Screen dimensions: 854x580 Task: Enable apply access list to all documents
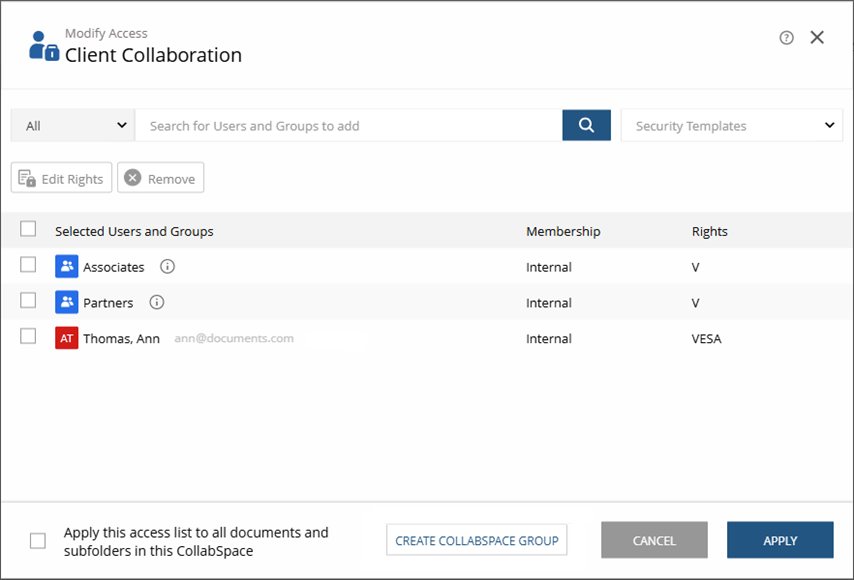(37, 540)
